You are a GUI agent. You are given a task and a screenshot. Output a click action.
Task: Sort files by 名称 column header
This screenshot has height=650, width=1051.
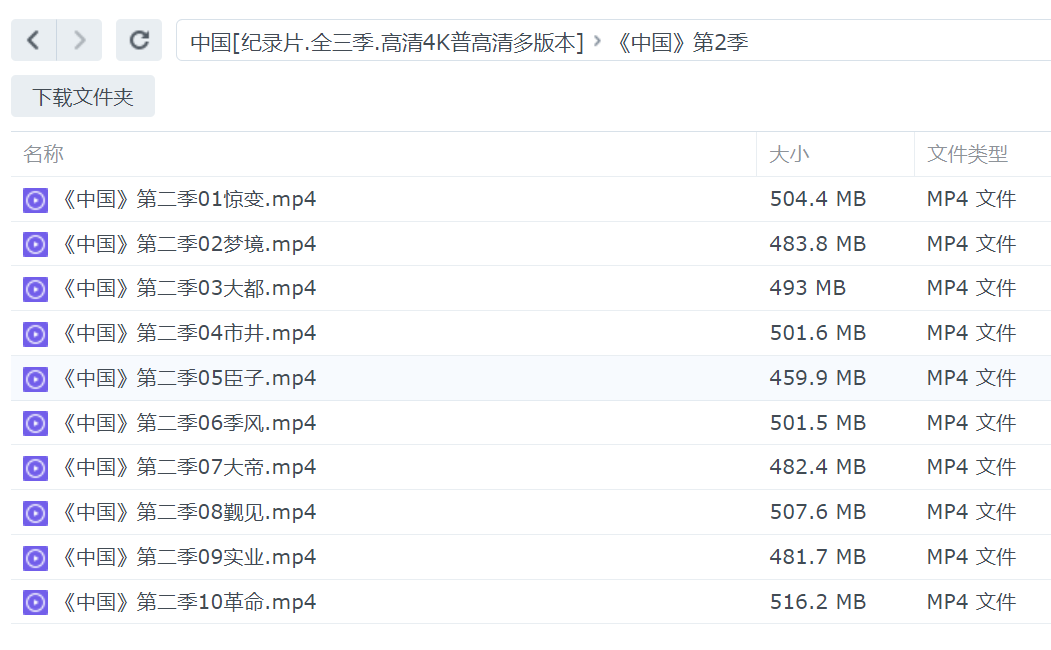pyautogui.click(x=44, y=154)
